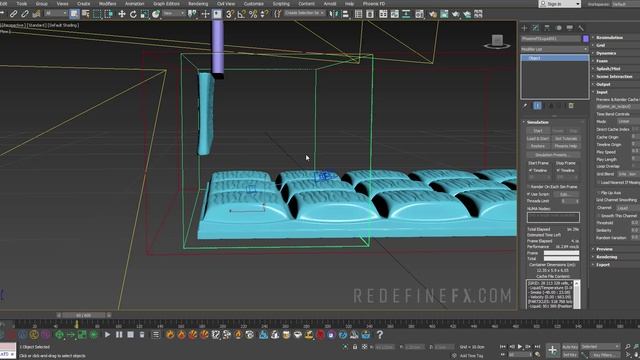Expand the Output rollout
This screenshot has height=360, width=640.
tap(603, 84)
